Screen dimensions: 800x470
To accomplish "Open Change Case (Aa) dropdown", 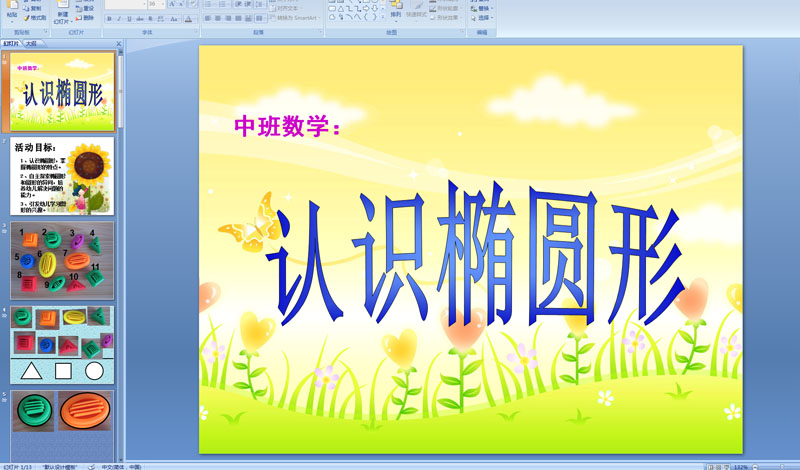I will tap(174, 19).
